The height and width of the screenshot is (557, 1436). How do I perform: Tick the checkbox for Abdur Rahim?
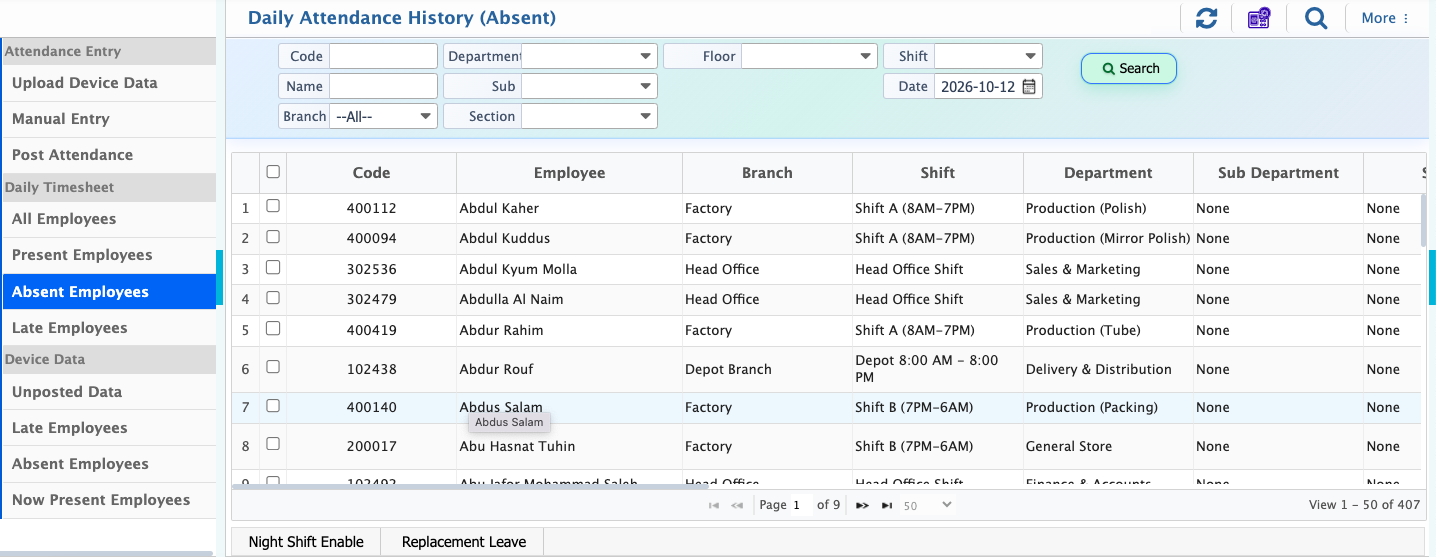273,329
